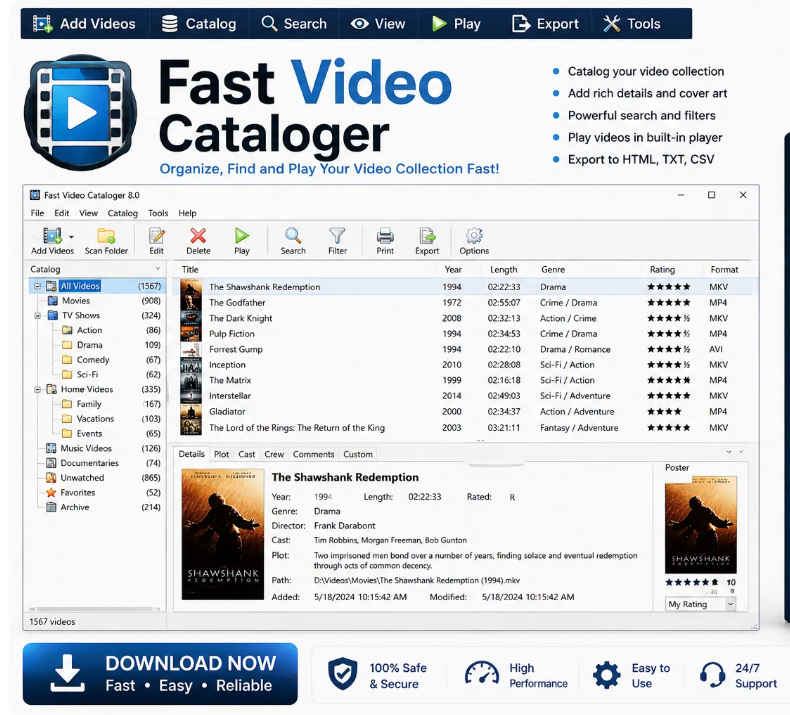This screenshot has height=715, width=790.
Task: Open the My Rating dropdown
Action: [701, 604]
